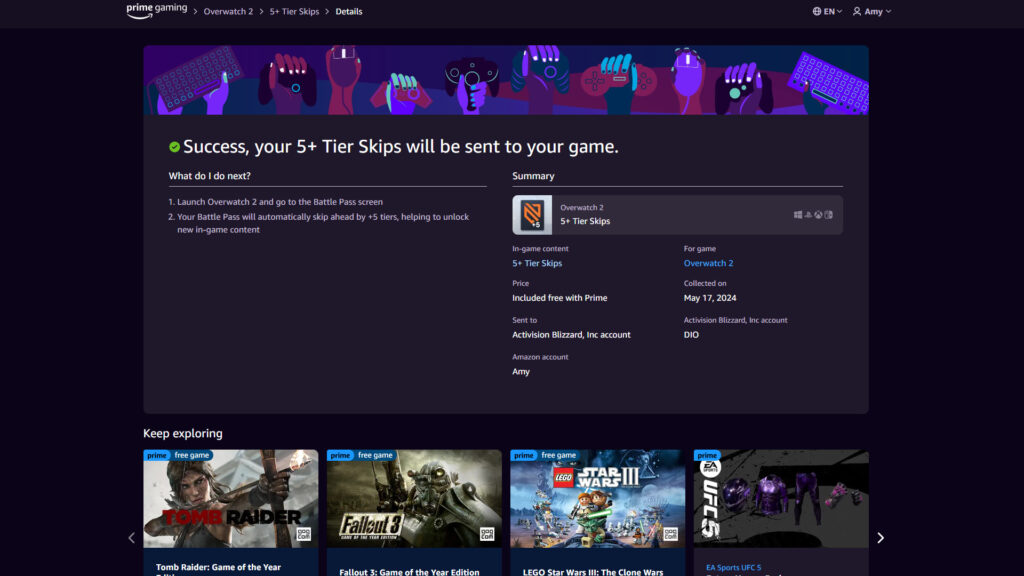Click the GOG badge on Tomb Raider
This screenshot has height=576, width=1024.
304,535
